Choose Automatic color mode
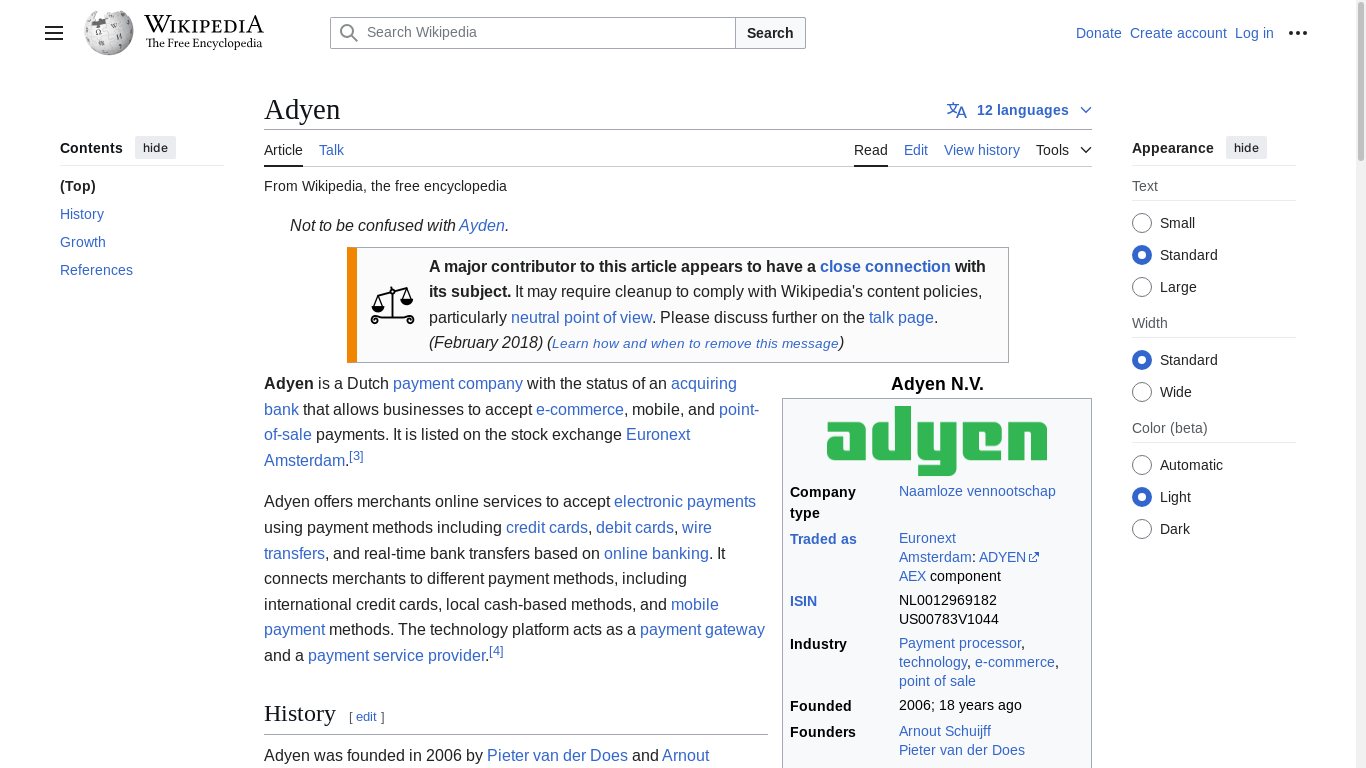This screenshot has width=1366, height=768. [x=1142, y=465]
